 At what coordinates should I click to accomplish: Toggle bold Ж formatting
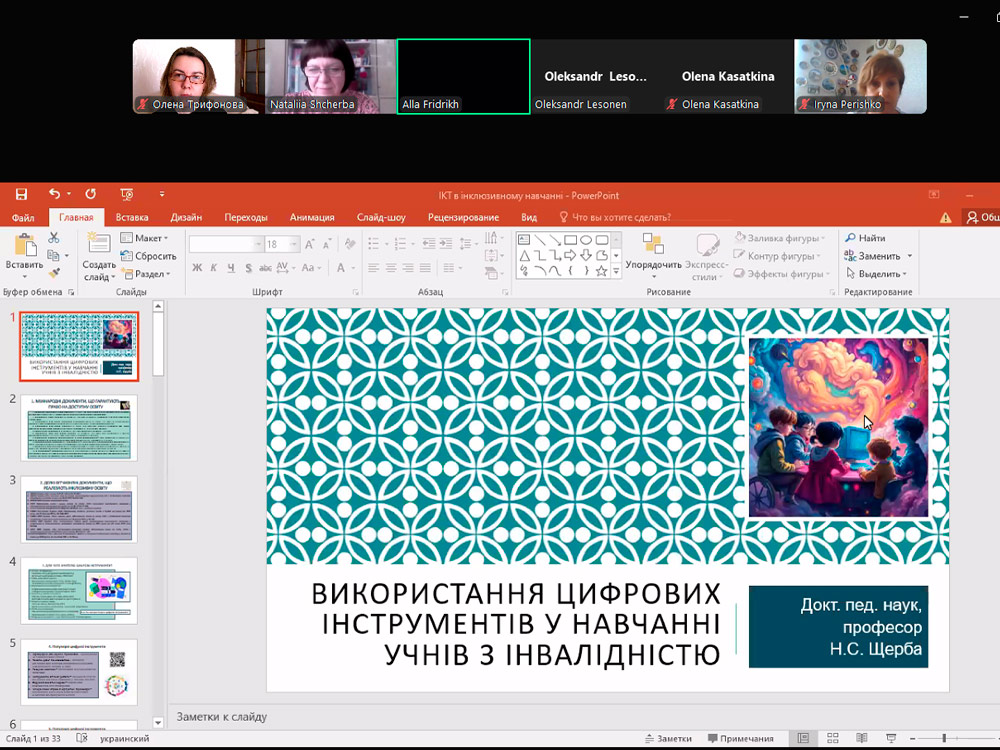[x=197, y=268]
